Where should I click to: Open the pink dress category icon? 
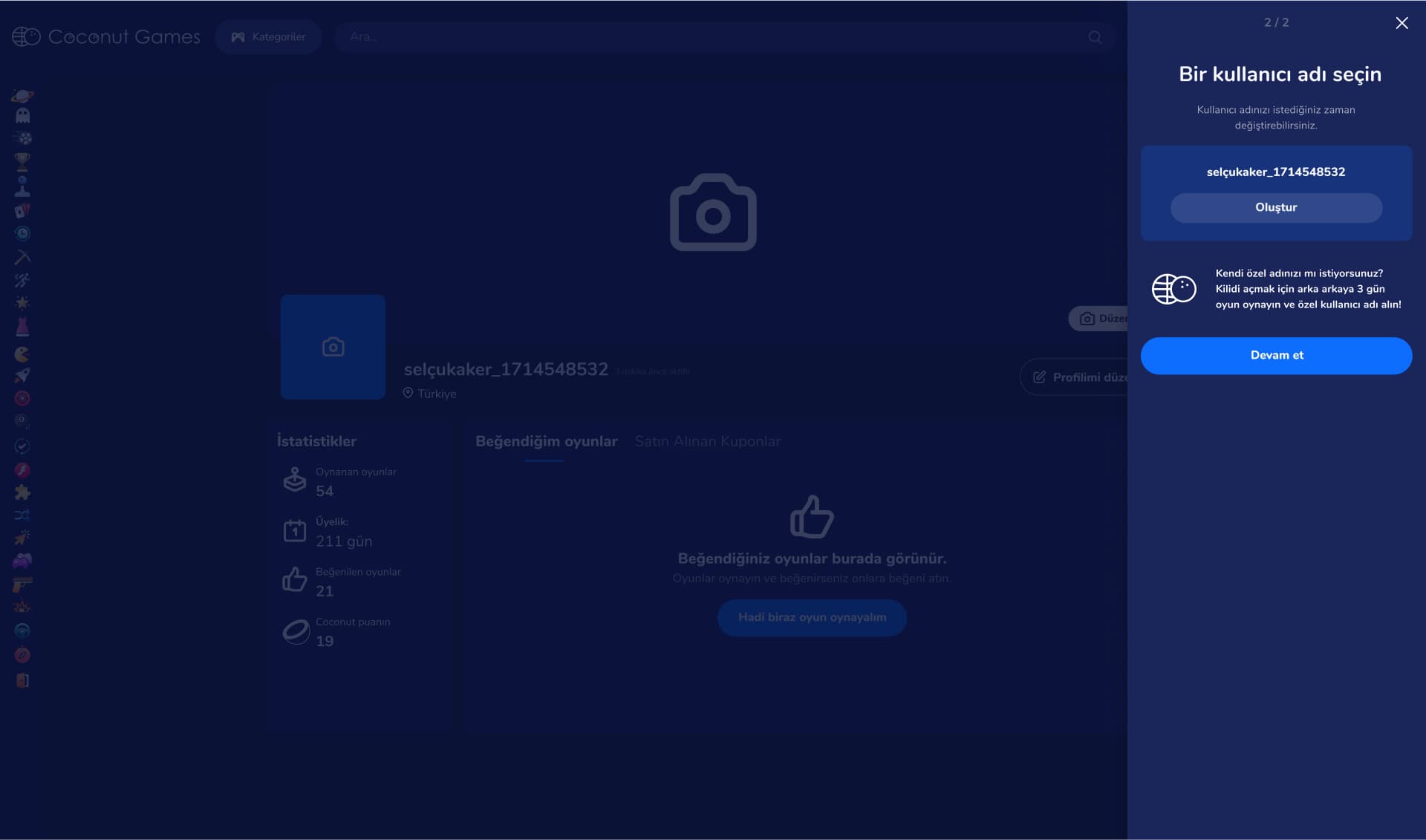pos(22,327)
